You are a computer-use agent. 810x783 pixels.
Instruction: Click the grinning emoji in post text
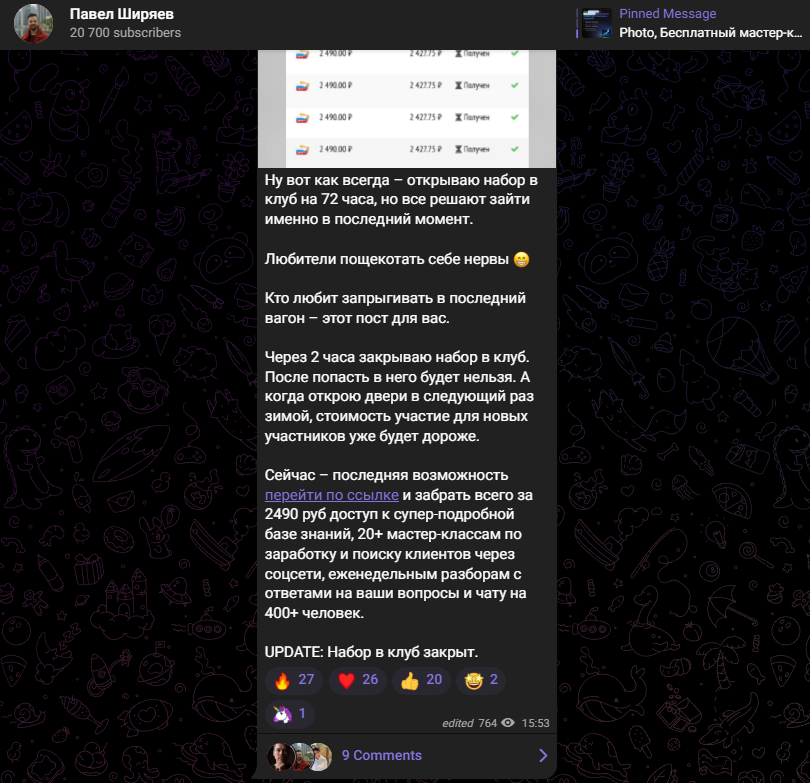tap(522, 259)
